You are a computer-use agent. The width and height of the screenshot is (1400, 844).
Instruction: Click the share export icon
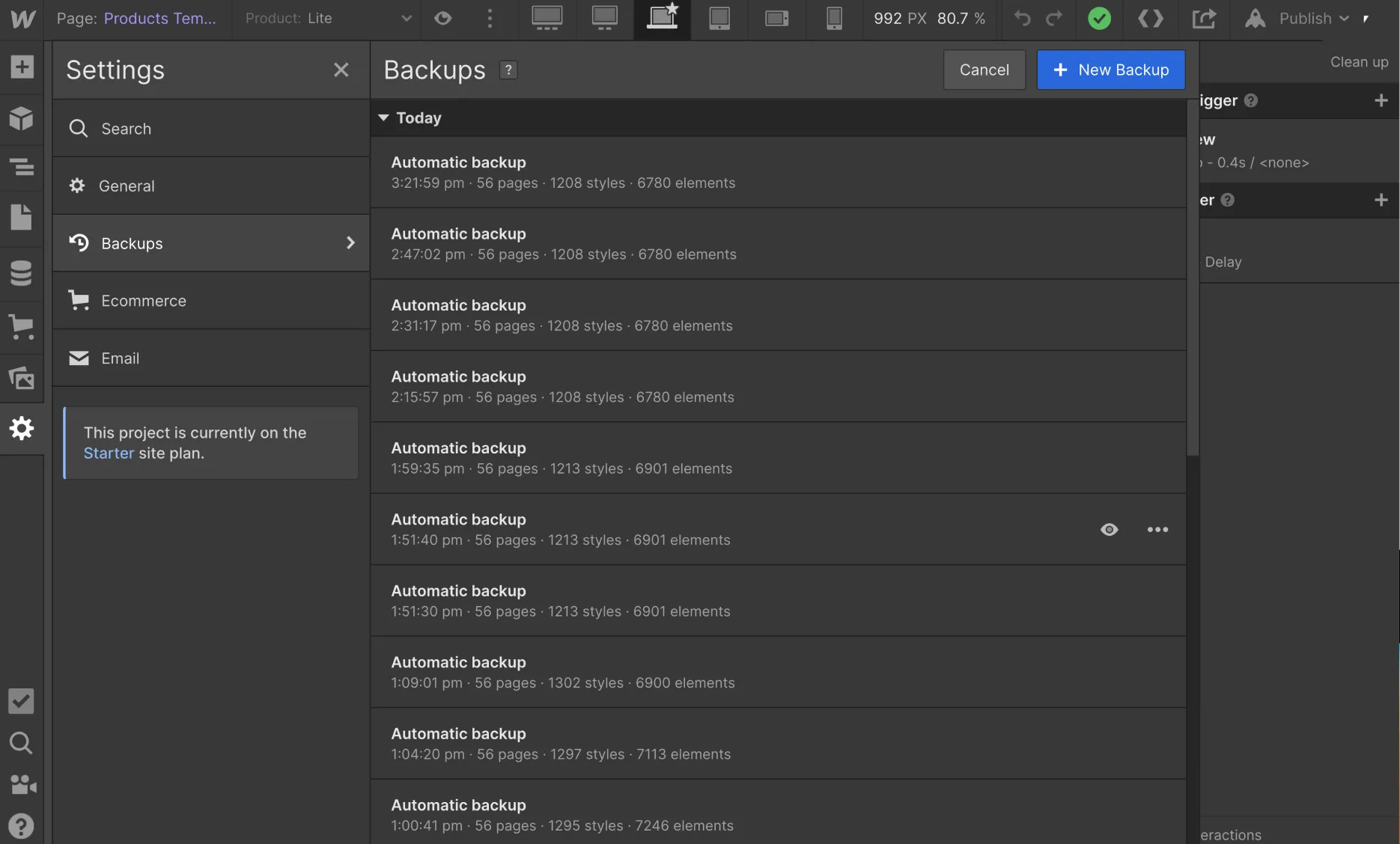tap(1204, 18)
